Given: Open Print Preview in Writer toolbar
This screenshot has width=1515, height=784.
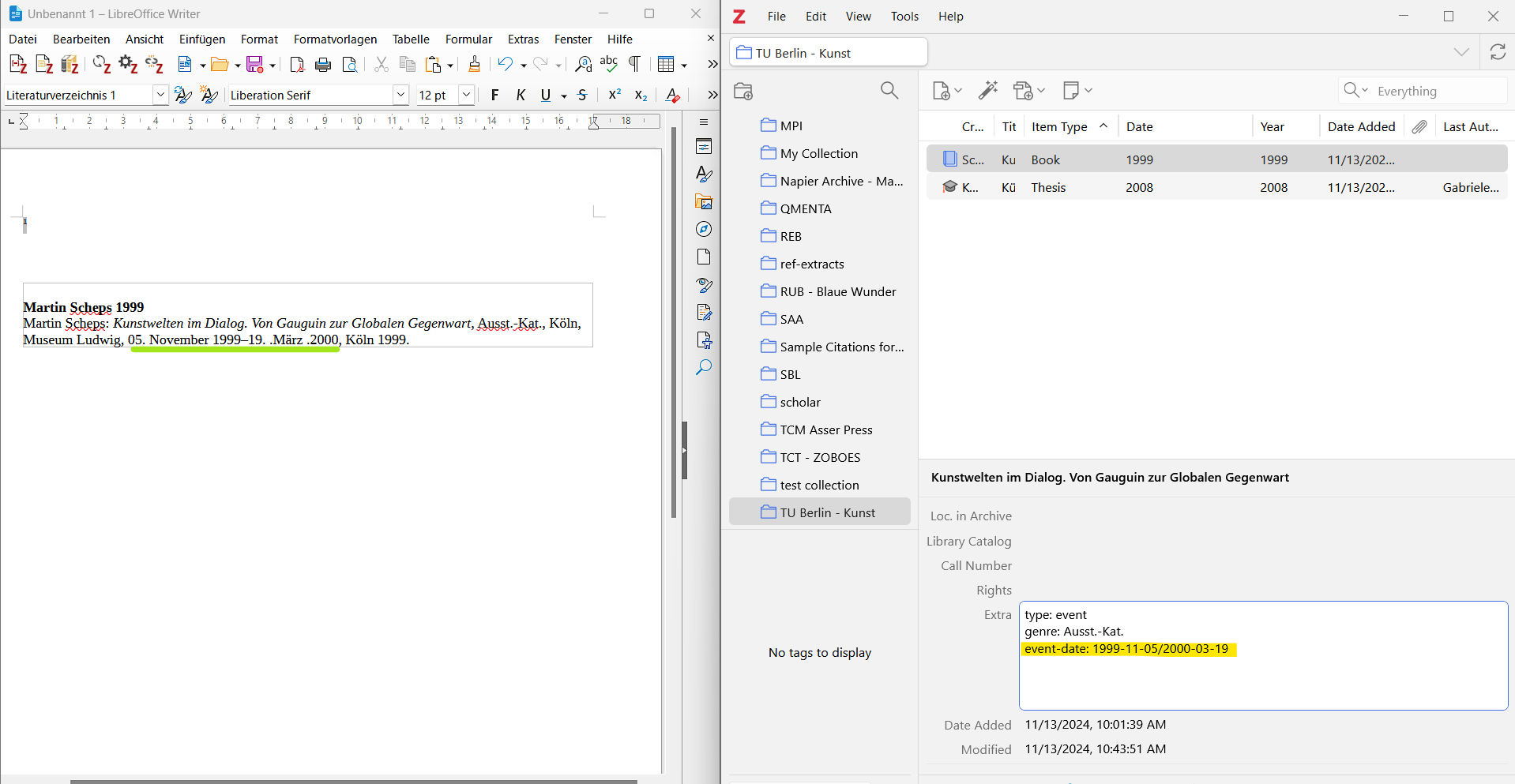Looking at the screenshot, I should [350, 65].
